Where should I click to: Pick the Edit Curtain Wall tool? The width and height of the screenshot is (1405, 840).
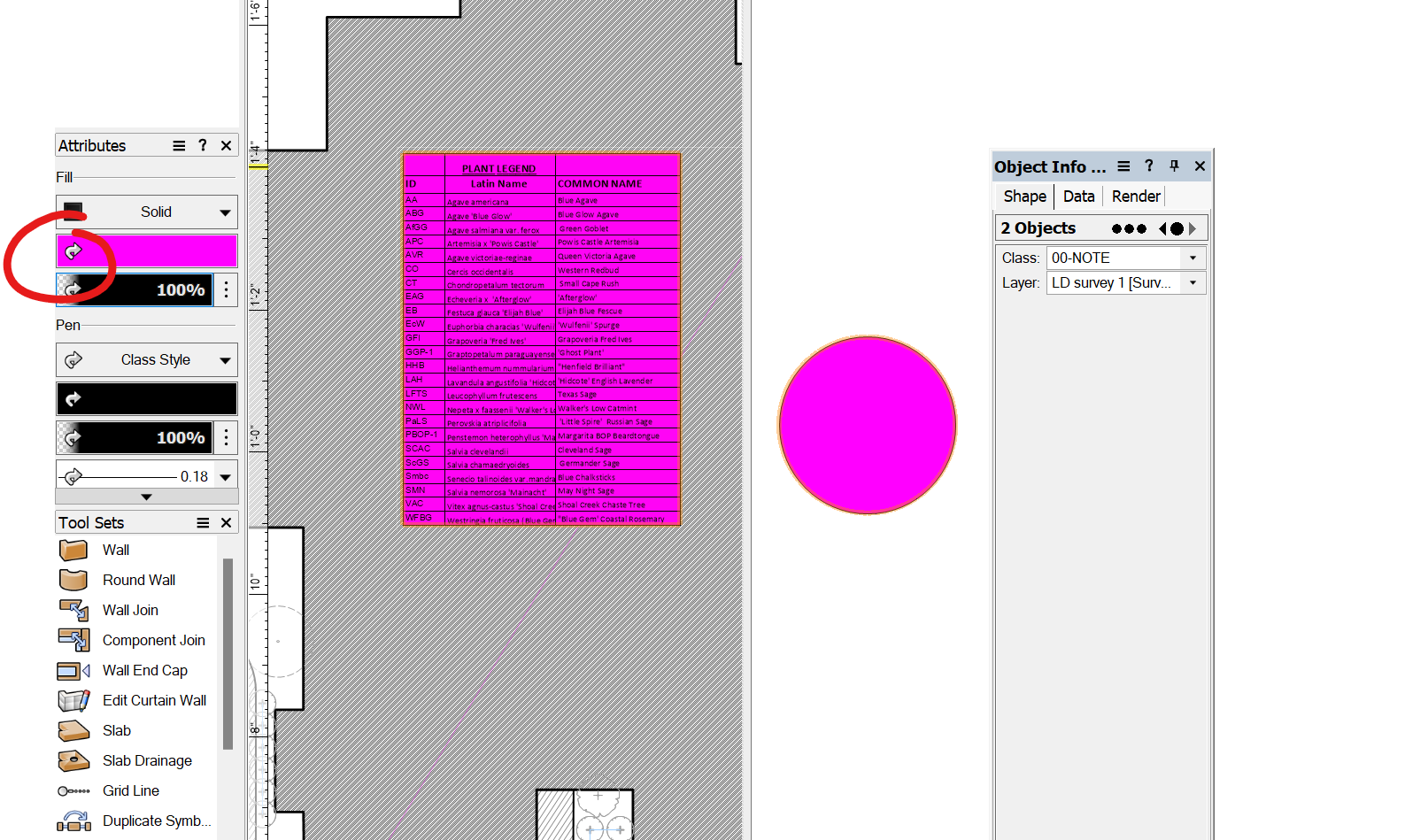coord(154,700)
